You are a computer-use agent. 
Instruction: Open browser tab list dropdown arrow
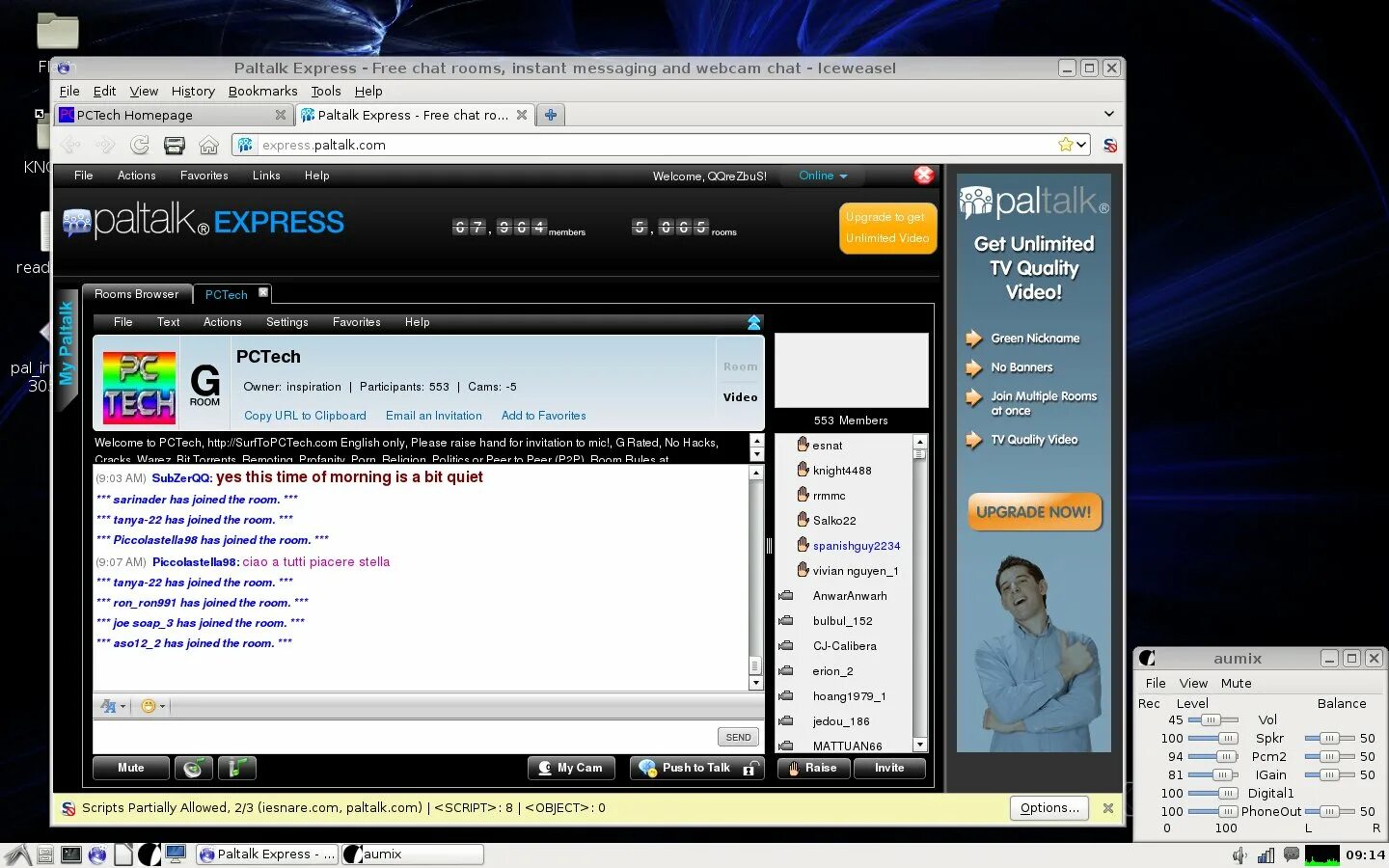(1109, 114)
